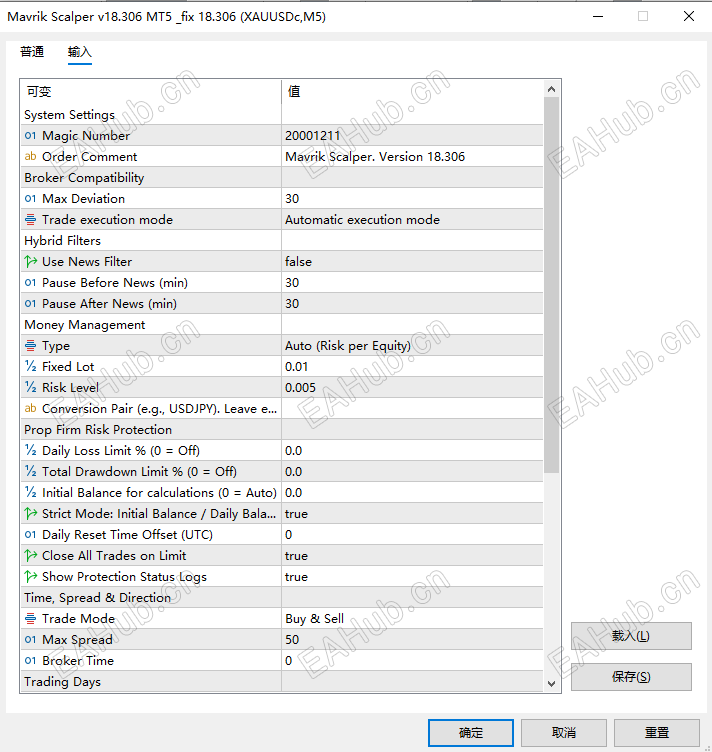Click the boolean icon beside Use News Filter
The image size is (712, 752).
point(30,261)
